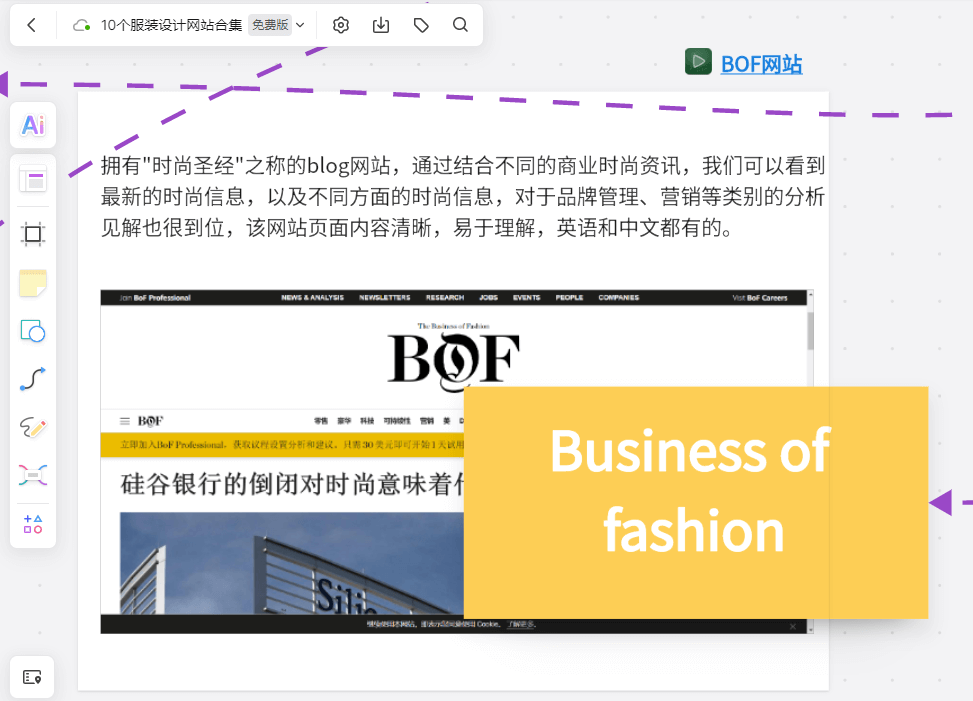The image size is (973, 701).
Task: Click the headline 硅谷银行的倒闭对时尚意味着
Action: pos(292,484)
